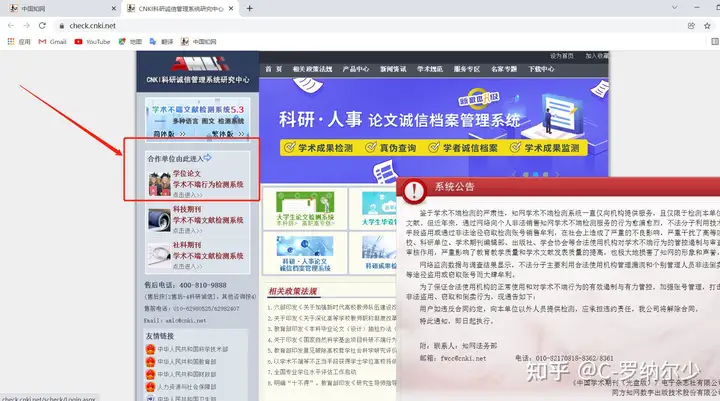The height and width of the screenshot is (401, 720).
Task: Share this page icon in address bar
Action: (x=691, y=26)
